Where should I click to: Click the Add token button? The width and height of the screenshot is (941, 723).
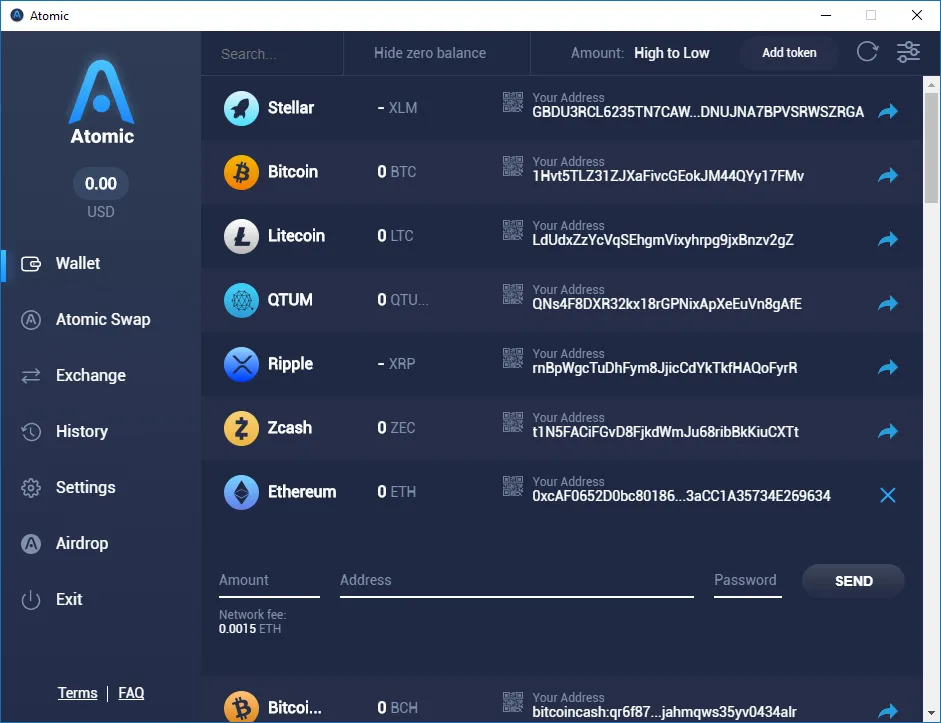pos(789,53)
